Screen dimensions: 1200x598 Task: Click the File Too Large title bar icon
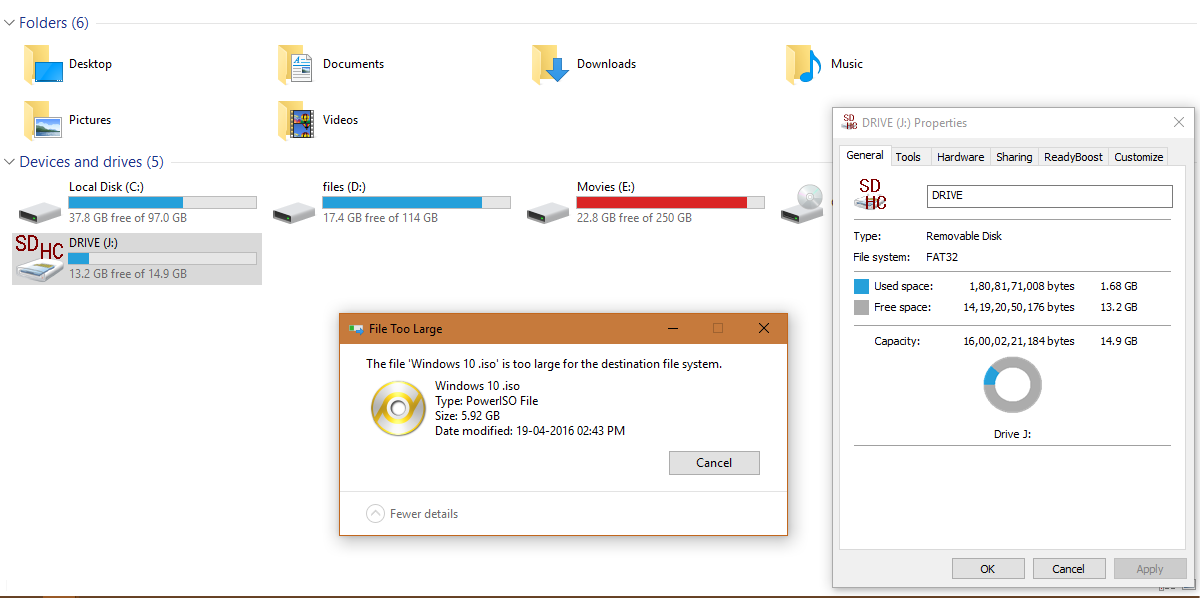point(356,328)
